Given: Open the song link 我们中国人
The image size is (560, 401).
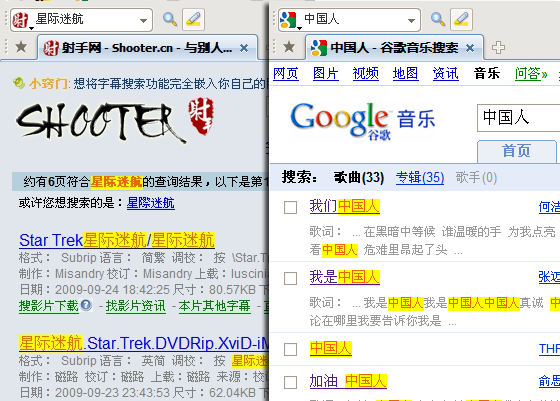Looking at the screenshot, I should pos(345,206).
